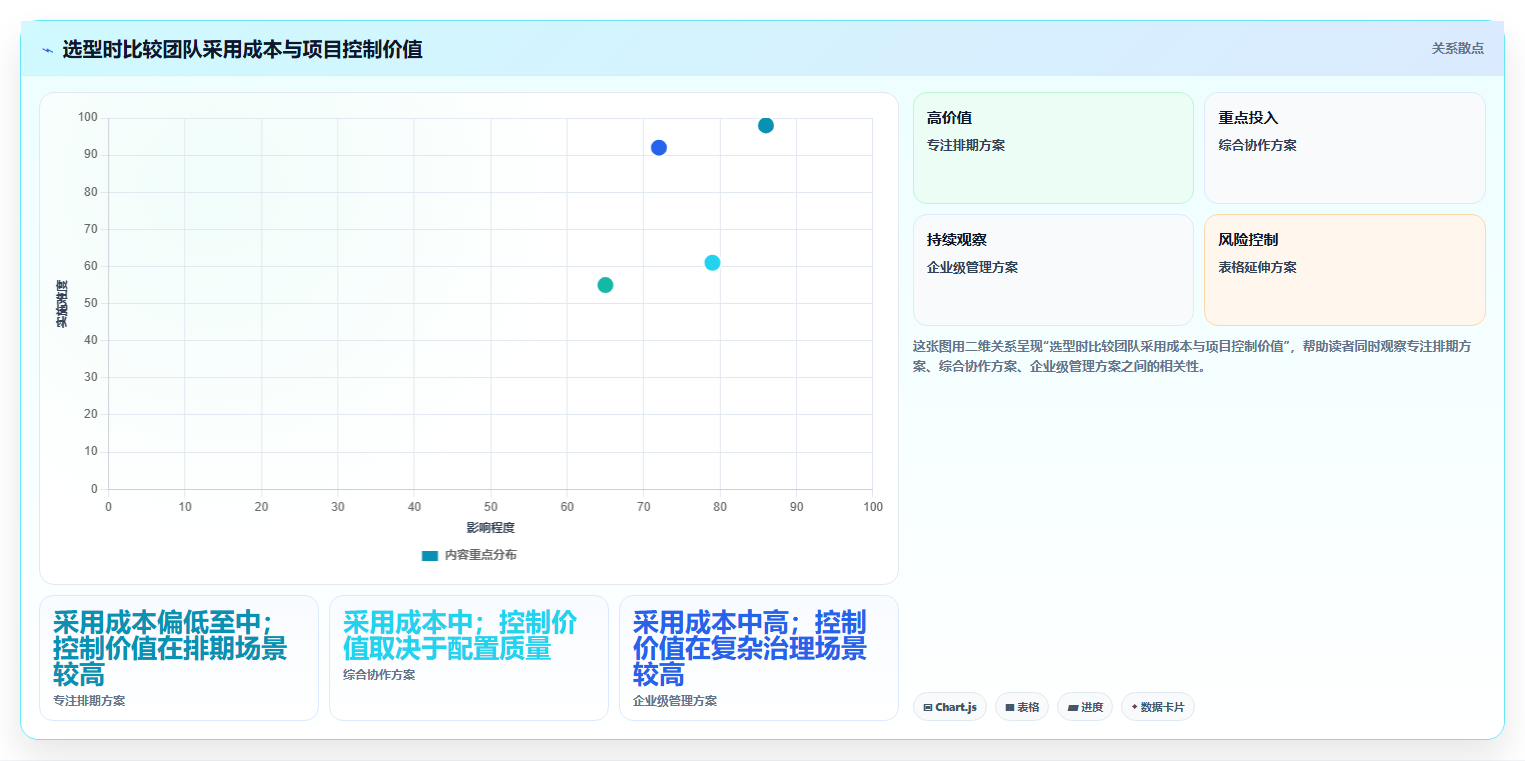This screenshot has width=1525, height=761.
Task: Click the lightning icon beside the title
Action: (47, 50)
